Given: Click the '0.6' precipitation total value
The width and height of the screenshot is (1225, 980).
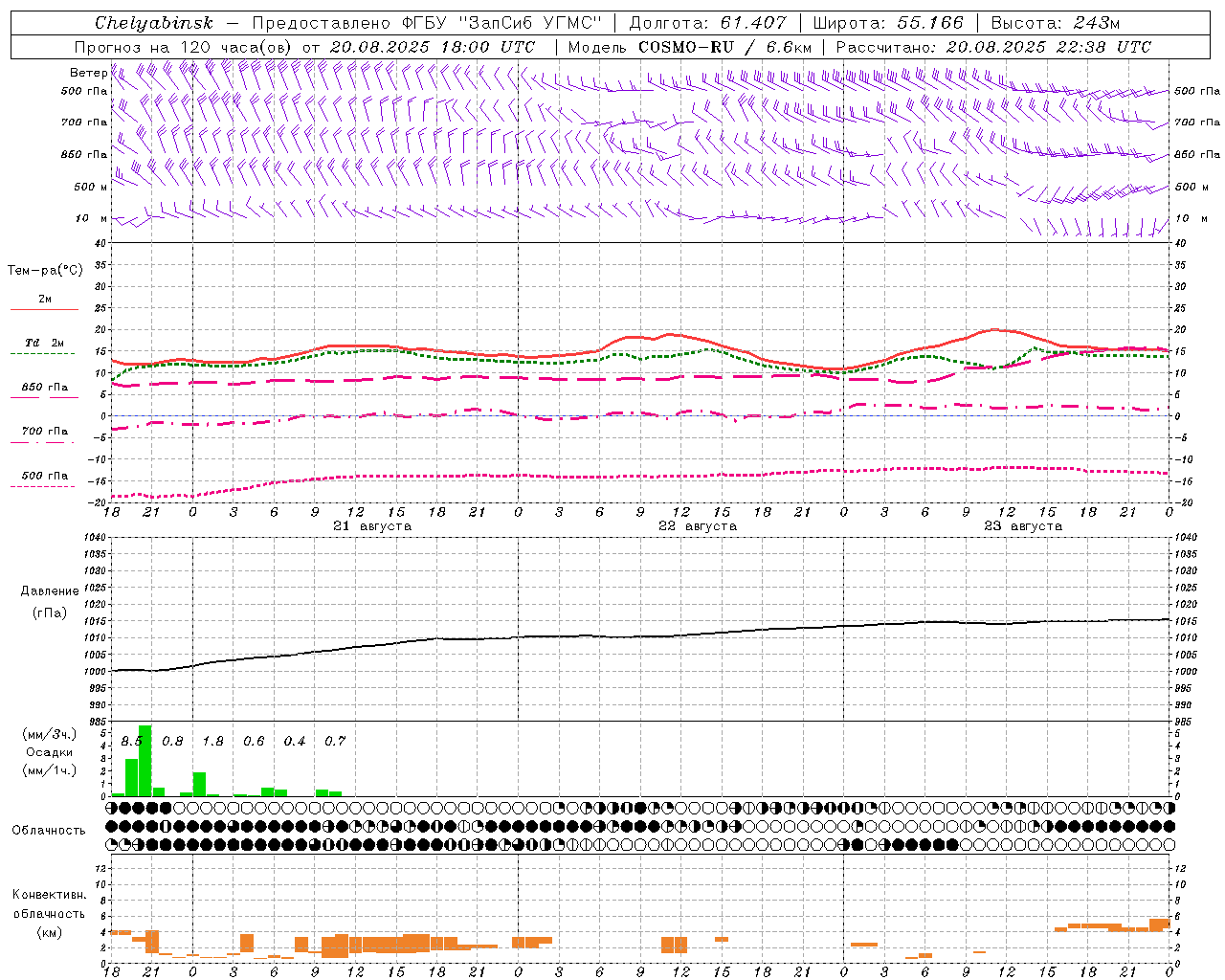Looking at the screenshot, I should pyautogui.click(x=254, y=742).
